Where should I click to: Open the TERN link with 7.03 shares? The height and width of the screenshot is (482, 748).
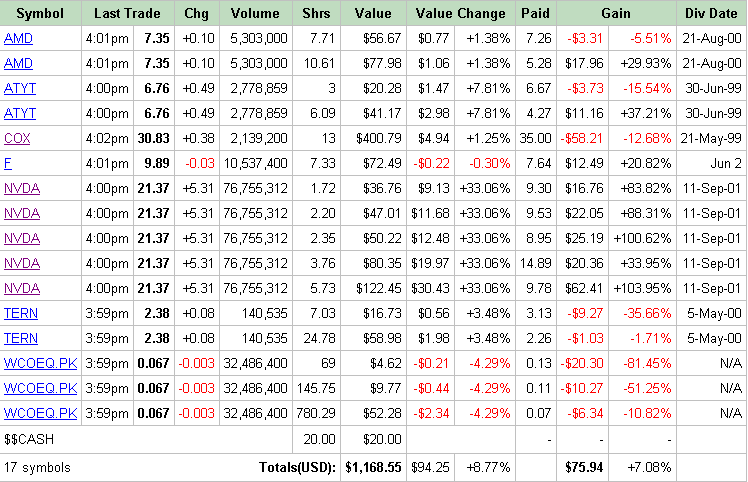point(21,314)
